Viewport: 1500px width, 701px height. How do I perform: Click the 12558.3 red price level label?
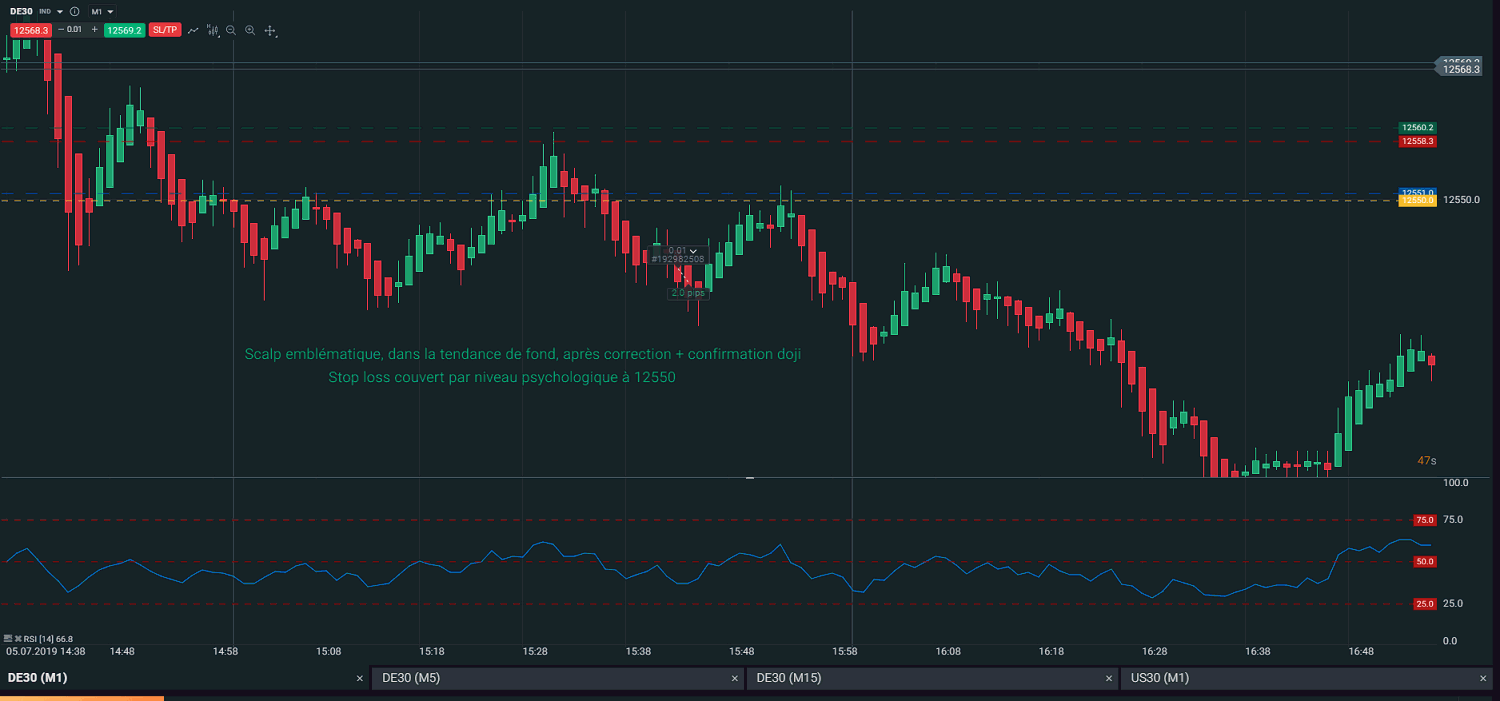[x=1417, y=141]
